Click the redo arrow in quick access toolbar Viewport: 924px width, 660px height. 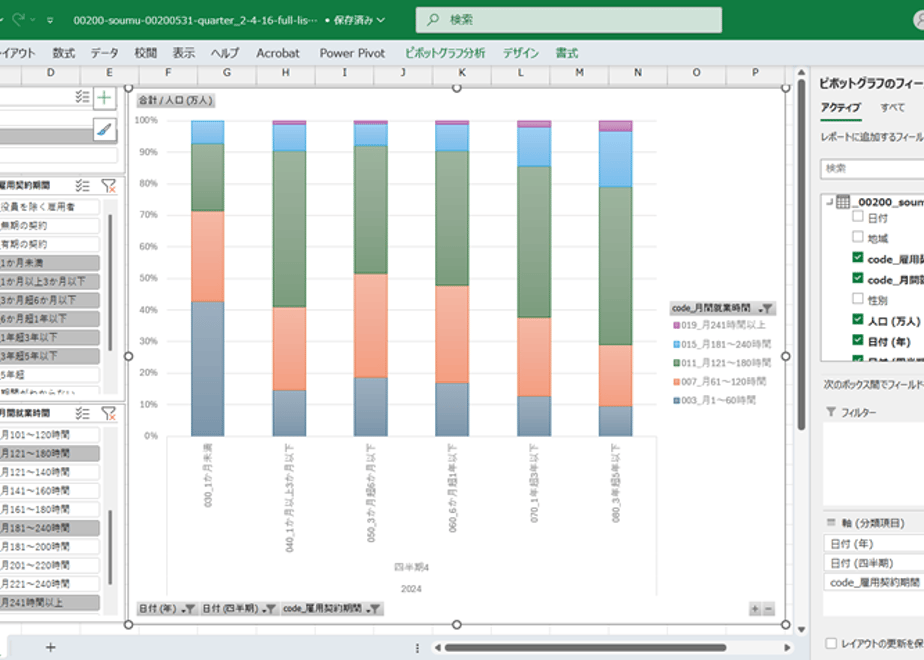pos(18,19)
